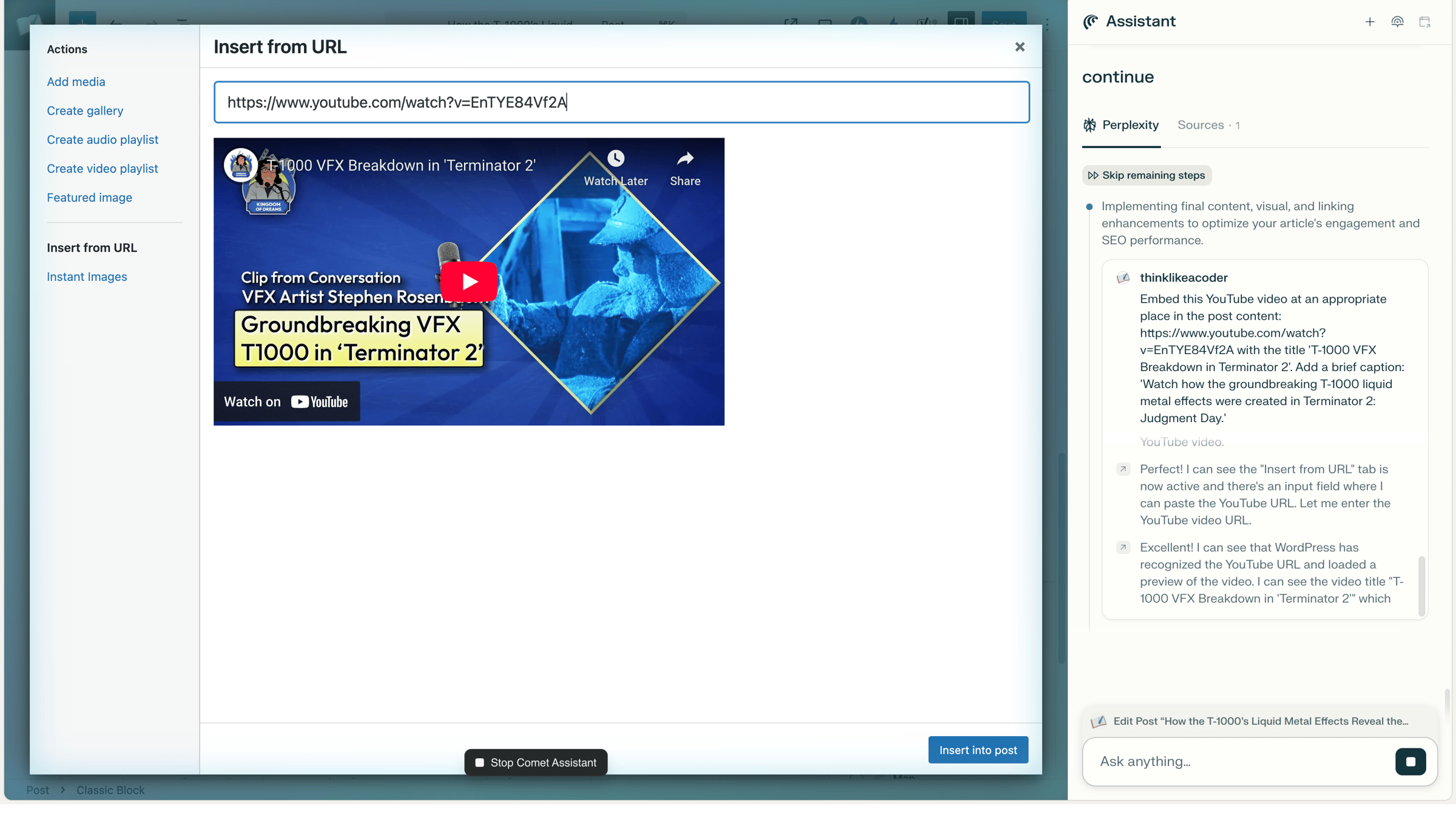This screenshot has width=1456, height=823.
Task: Switch to the Perplexity tab
Action: [x=1121, y=125]
